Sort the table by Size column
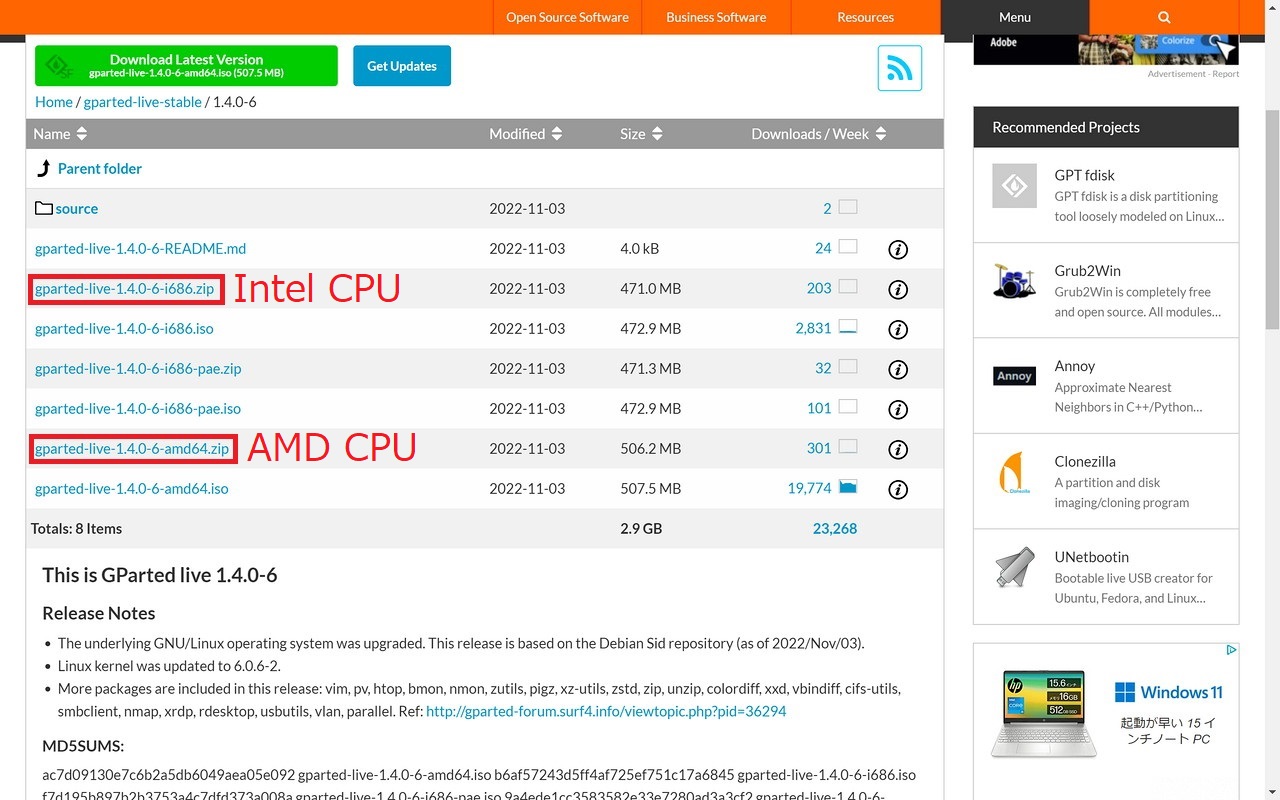The image size is (1280, 800). pyautogui.click(x=641, y=134)
